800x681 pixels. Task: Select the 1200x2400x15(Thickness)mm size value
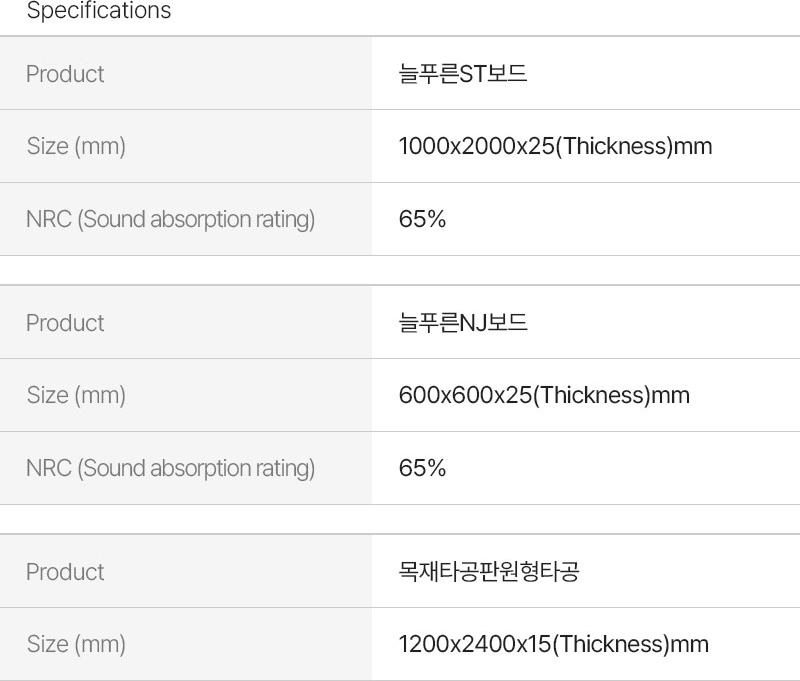(553, 645)
